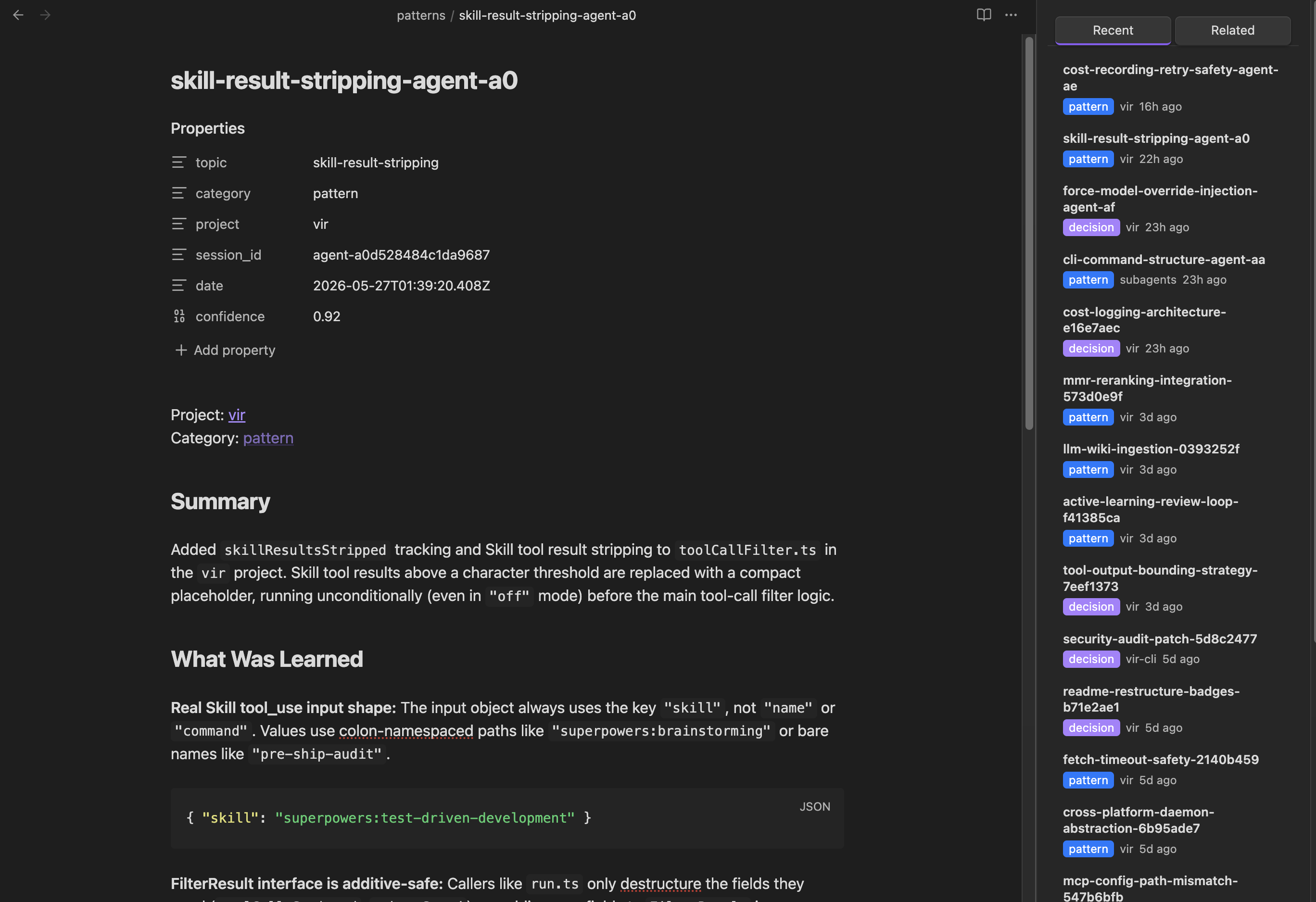Open cli-command-structure-agent-aa note
The height and width of the screenshot is (902, 1316).
(x=1164, y=259)
